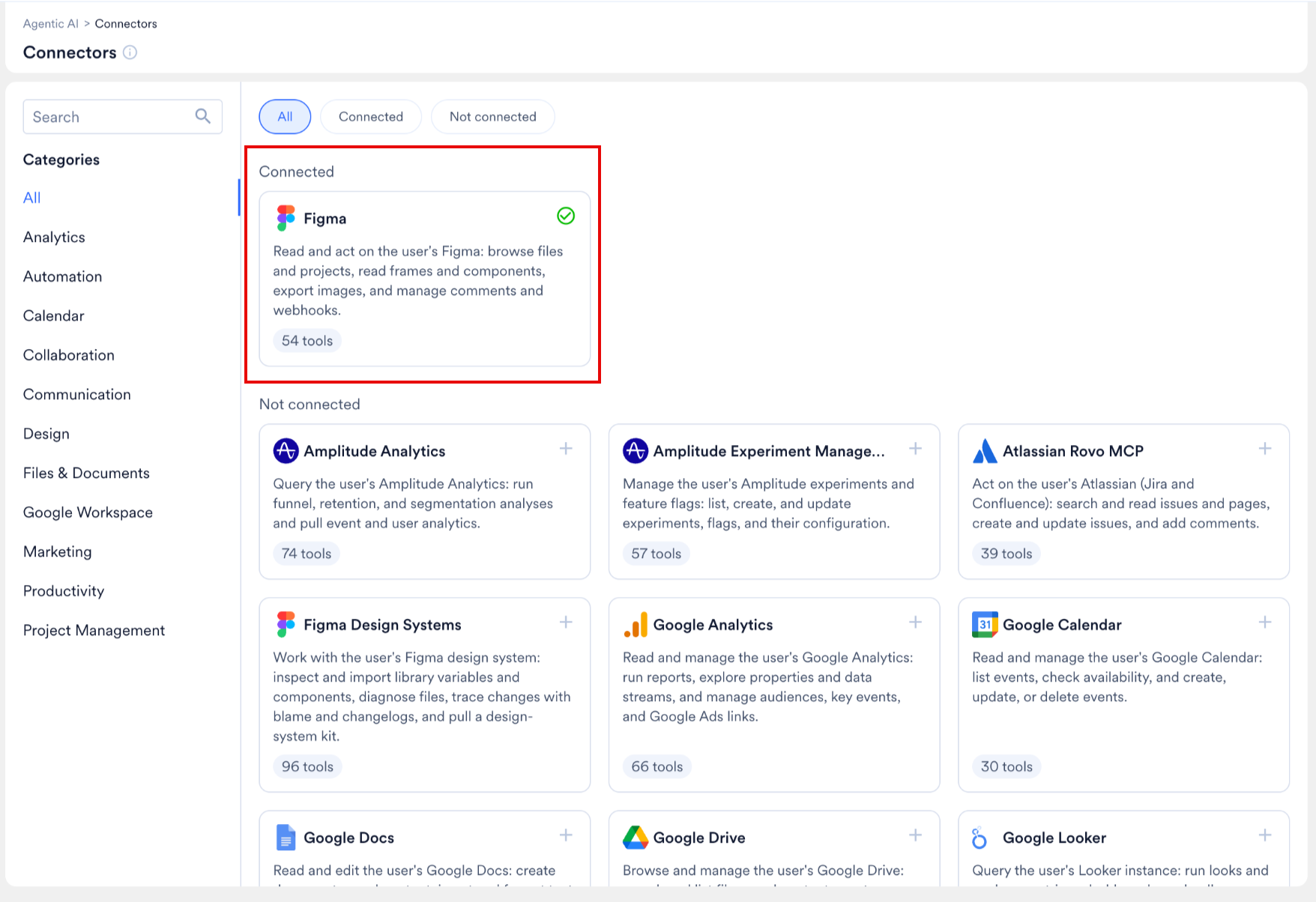Add Atlassian Rovo MCP via plus icon
Image resolution: width=1316 pixels, height=902 pixels.
tap(1265, 449)
